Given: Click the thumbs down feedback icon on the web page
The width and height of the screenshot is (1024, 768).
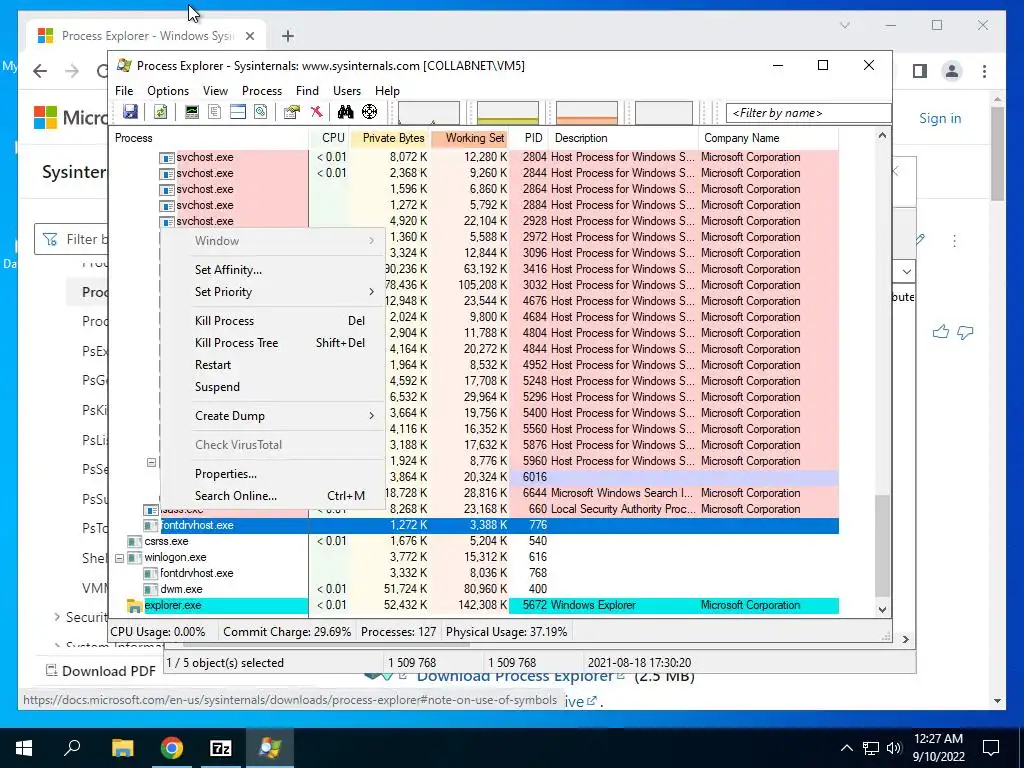Looking at the screenshot, I should (965, 332).
